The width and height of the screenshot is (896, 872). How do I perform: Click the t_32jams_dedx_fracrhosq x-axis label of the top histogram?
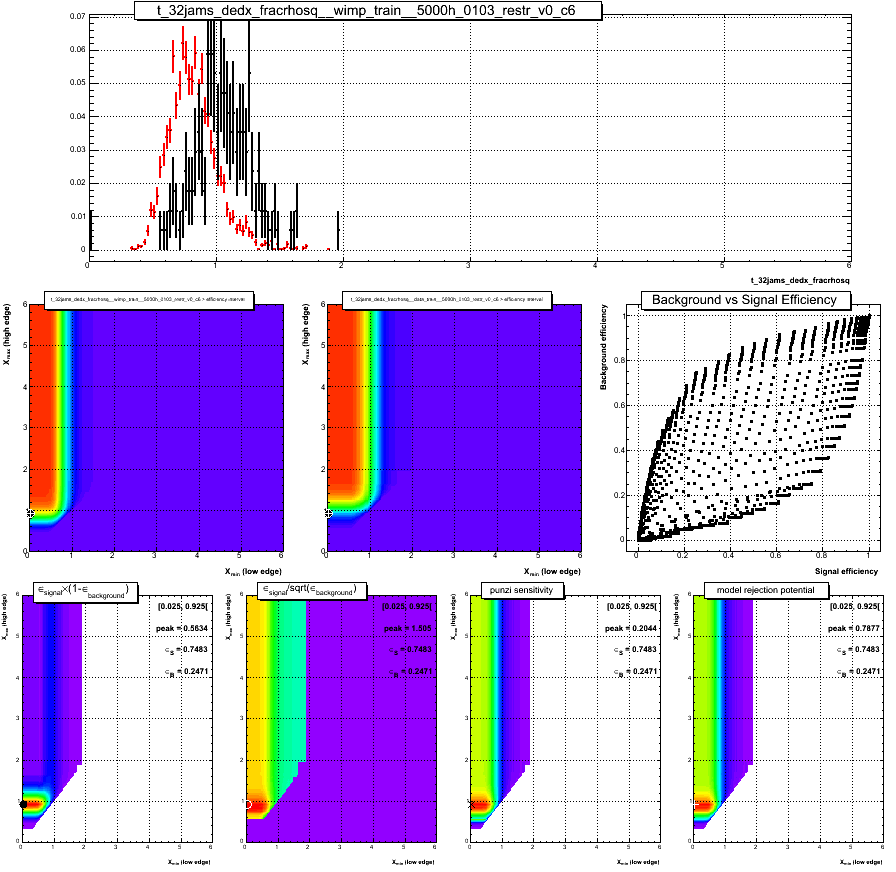pos(799,284)
